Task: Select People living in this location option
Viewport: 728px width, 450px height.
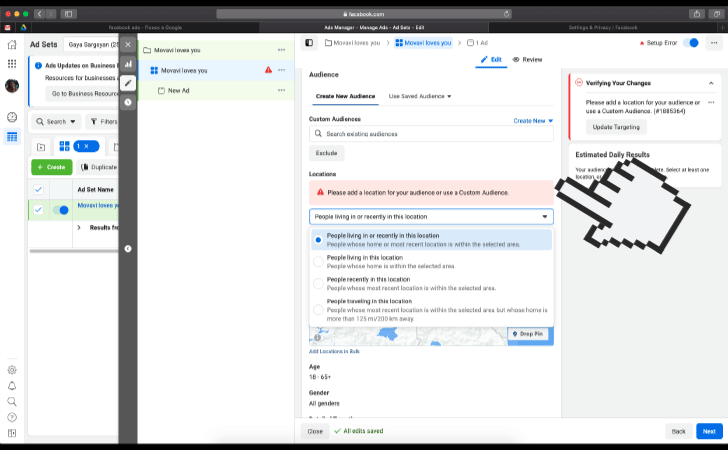Action: (x=431, y=261)
